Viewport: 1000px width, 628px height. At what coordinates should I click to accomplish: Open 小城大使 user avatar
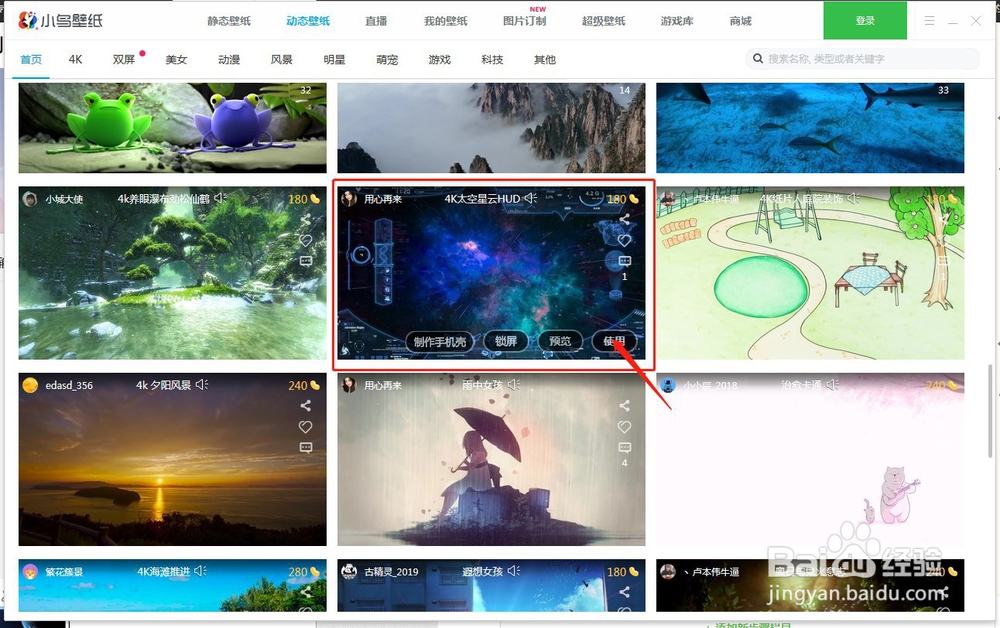pos(29,199)
